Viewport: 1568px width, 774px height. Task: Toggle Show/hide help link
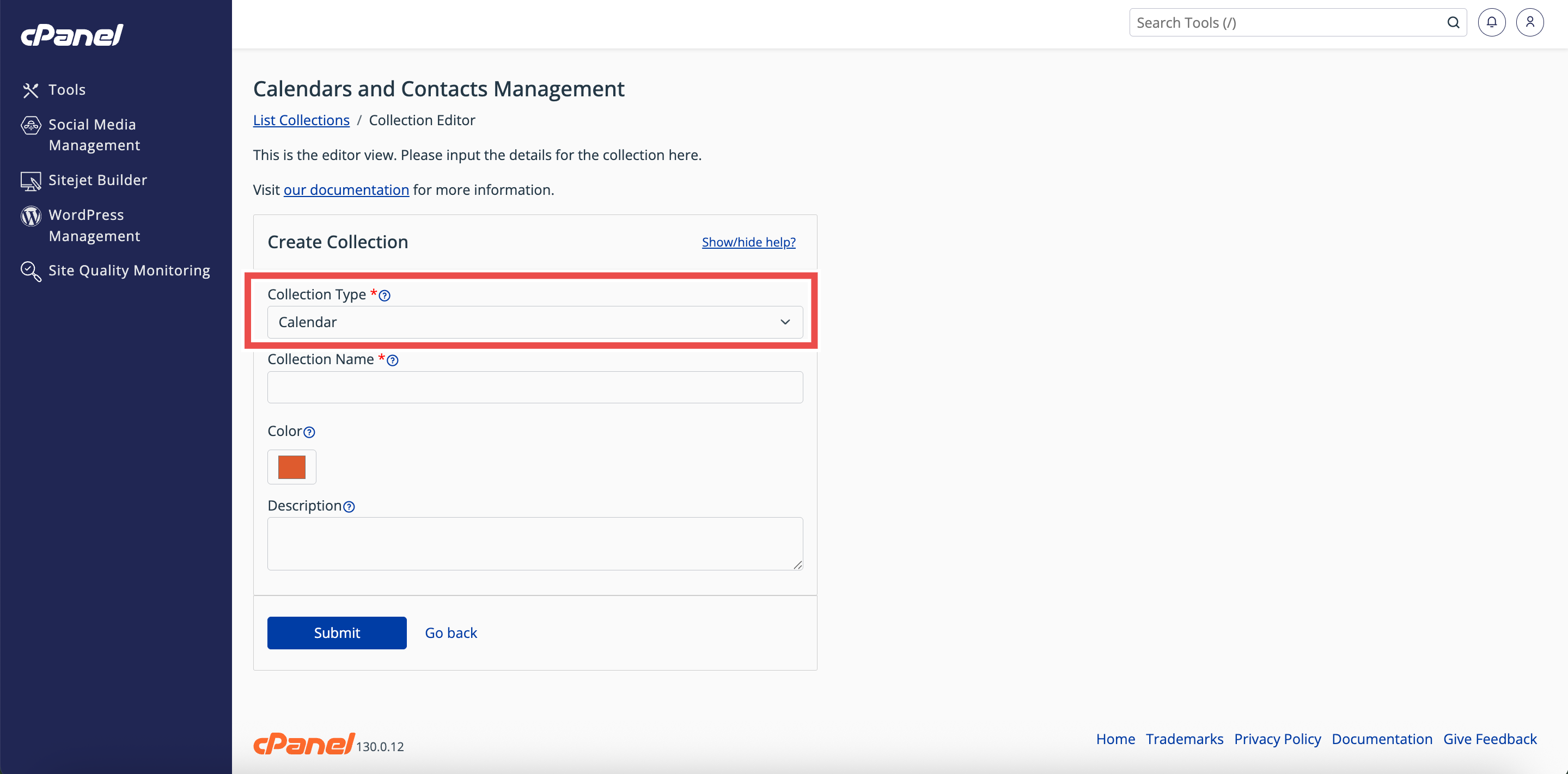pyautogui.click(x=748, y=242)
